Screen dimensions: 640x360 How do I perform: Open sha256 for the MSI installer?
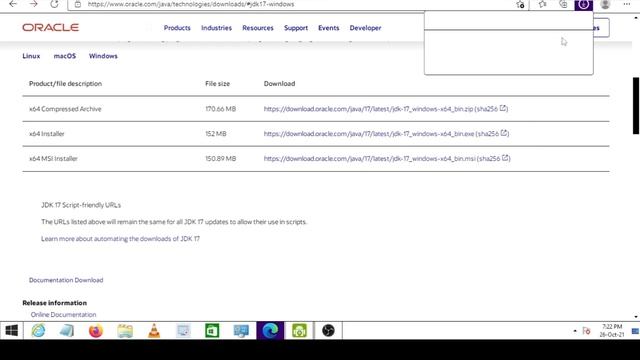pos(494,158)
